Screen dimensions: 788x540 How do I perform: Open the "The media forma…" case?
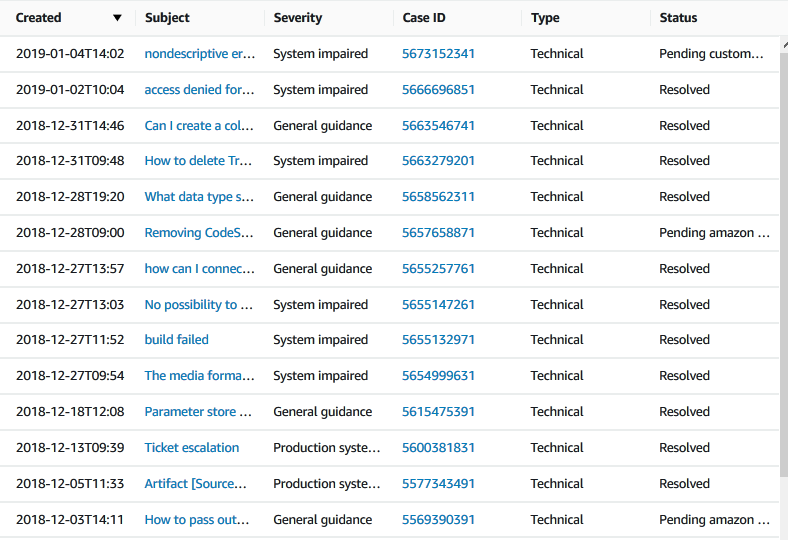(x=200, y=376)
